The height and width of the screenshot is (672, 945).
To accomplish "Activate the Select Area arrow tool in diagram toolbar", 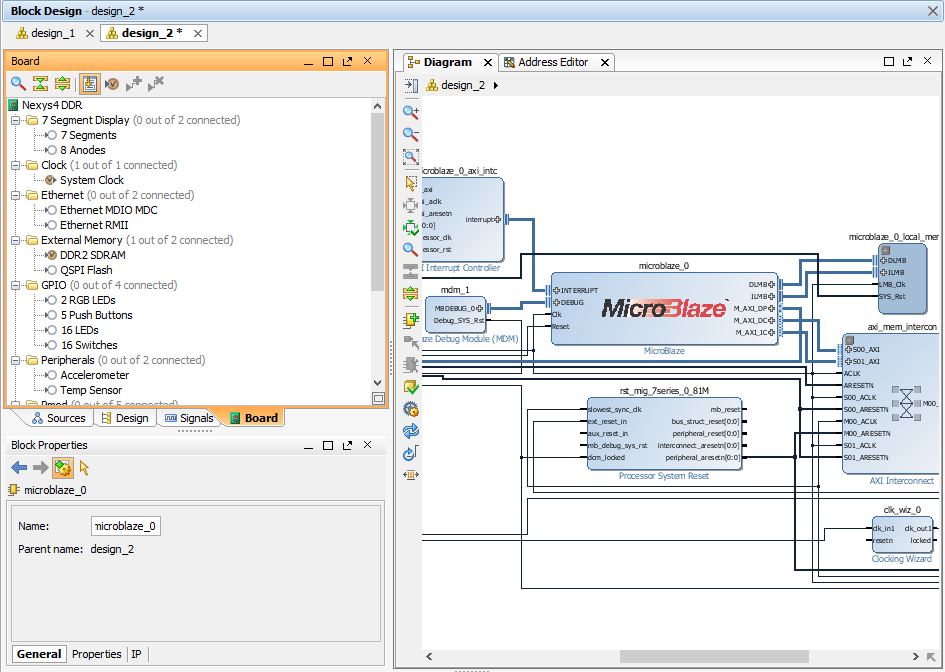I will [x=411, y=183].
